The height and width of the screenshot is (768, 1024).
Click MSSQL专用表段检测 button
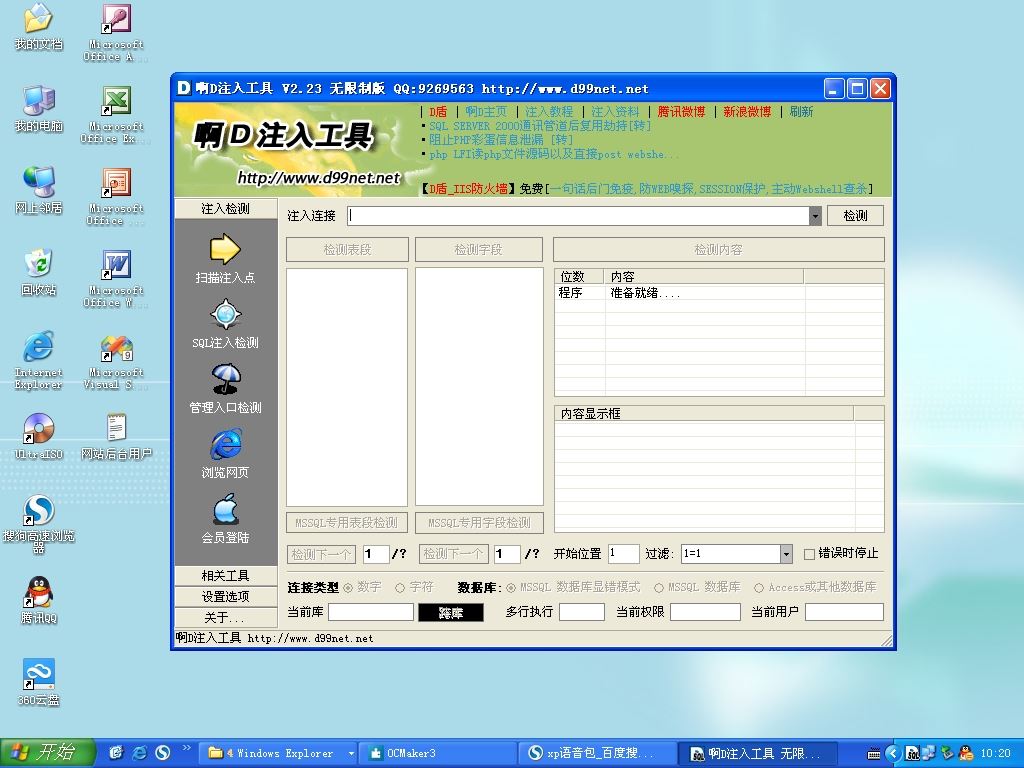tap(347, 522)
